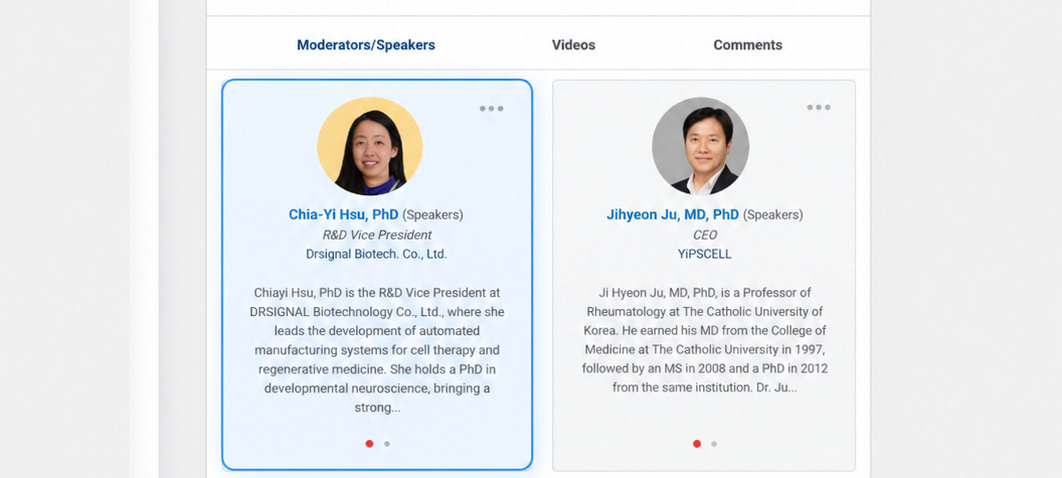Click Chiayi Hsu's biography paragraph
The width and height of the screenshot is (1062, 478).
click(x=377, y=350)
